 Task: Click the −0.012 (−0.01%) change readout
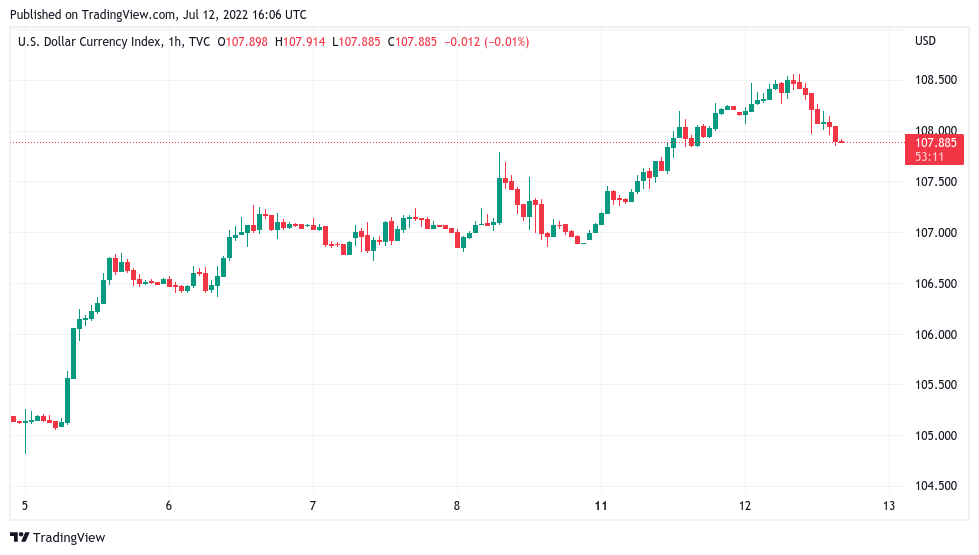click(x=487, y=41)
